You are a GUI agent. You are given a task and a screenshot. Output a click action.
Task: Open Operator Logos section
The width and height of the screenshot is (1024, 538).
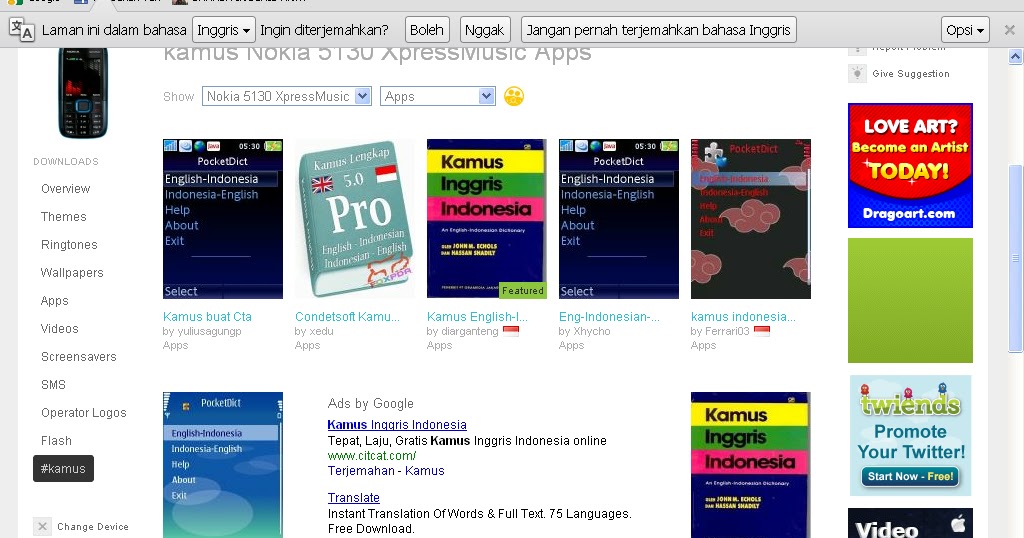[84, 413]
